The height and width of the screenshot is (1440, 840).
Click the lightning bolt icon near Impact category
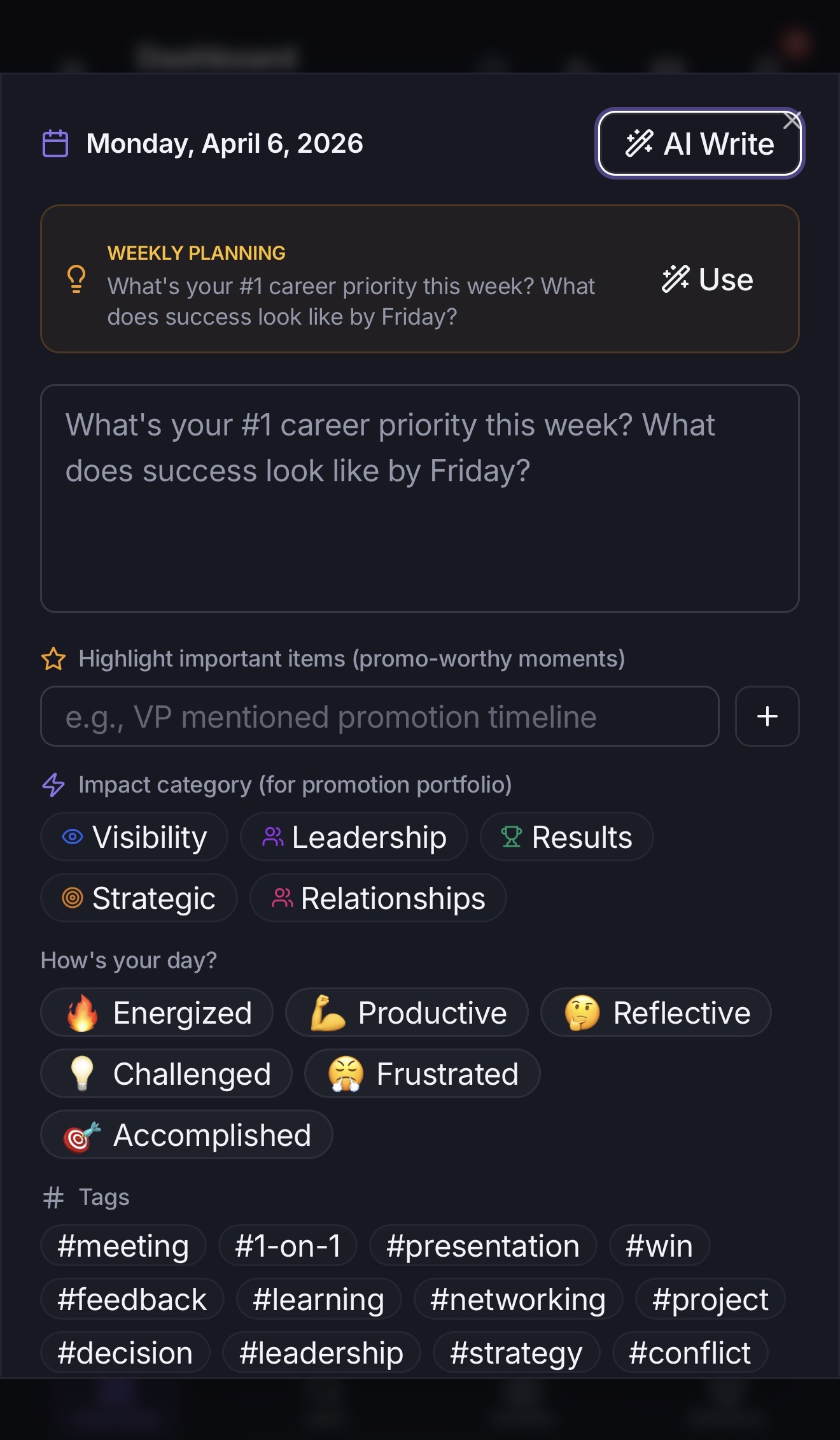click(54, 784)
